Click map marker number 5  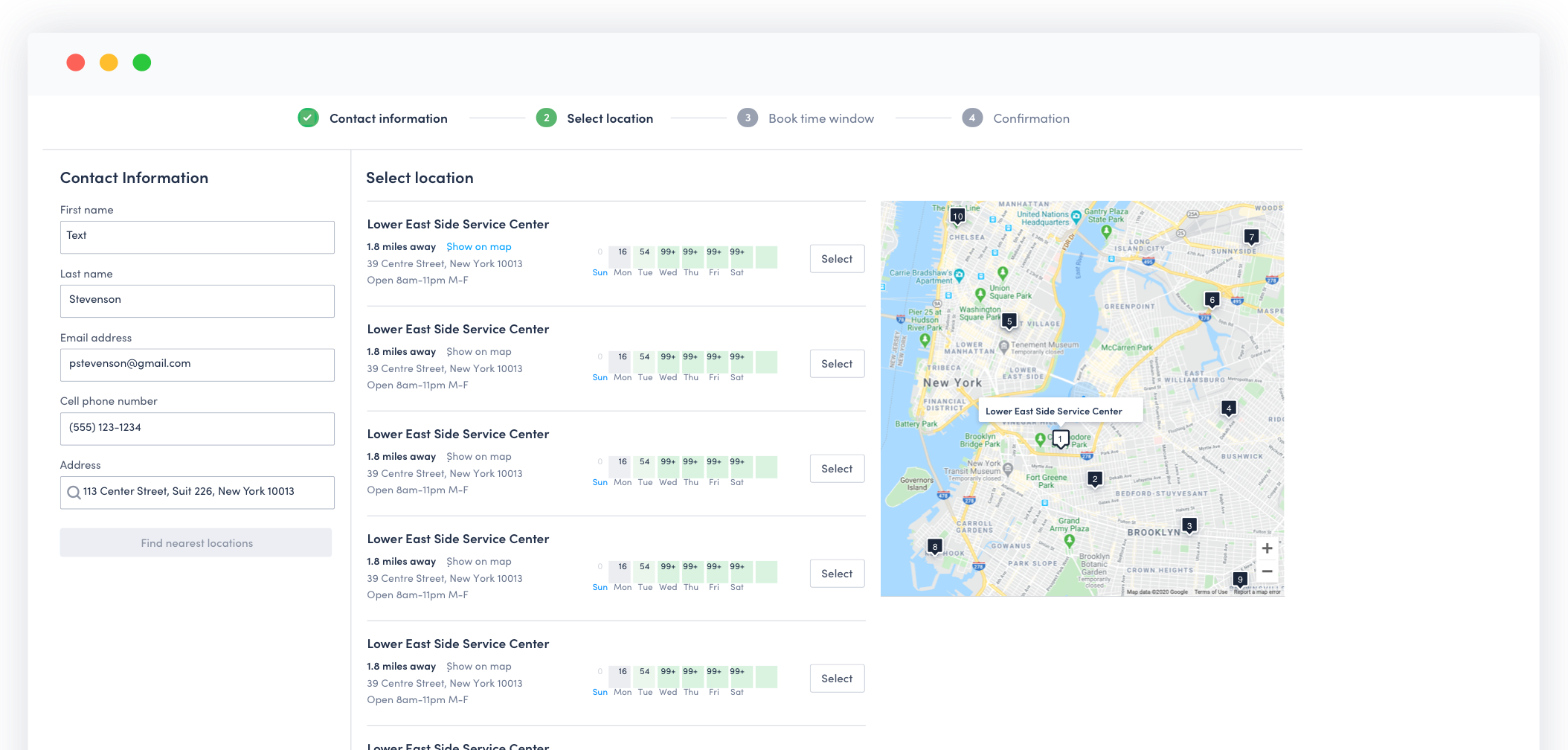pyautogui.click(x=1009, y=321)
